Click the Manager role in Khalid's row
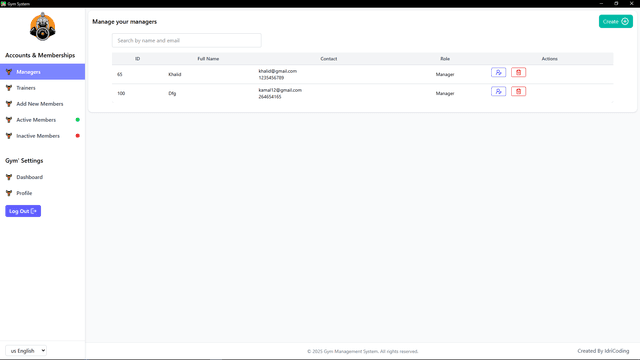The image size is (640, 360). coord(445,74)
